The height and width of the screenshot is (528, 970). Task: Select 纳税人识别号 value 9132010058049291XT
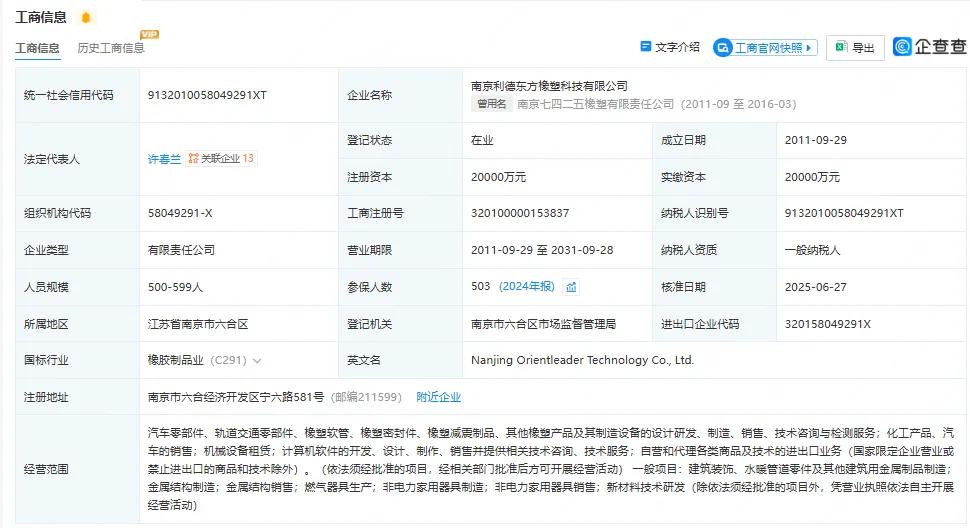pyautogui.click(x=844, y=213)
